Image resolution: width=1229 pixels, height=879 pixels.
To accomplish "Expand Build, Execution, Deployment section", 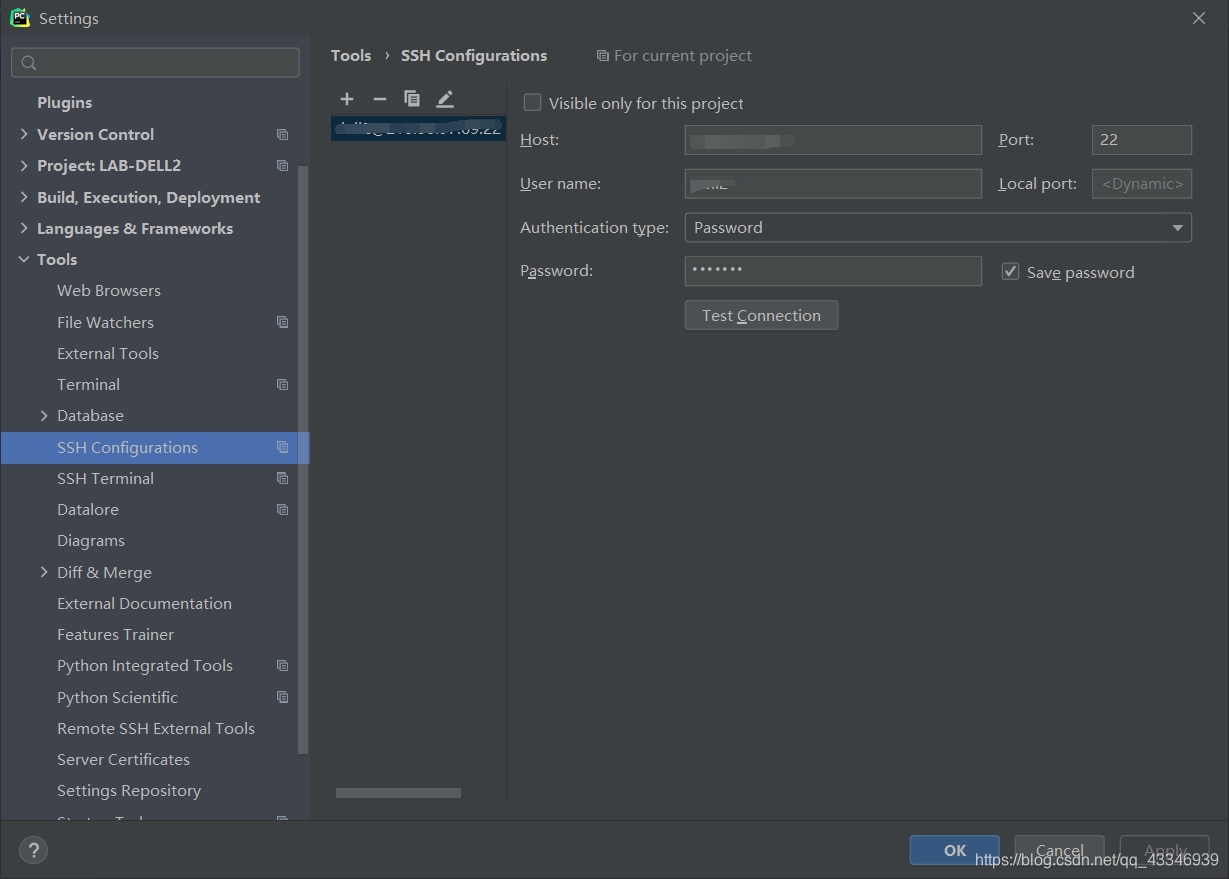I will coord(24,197).
